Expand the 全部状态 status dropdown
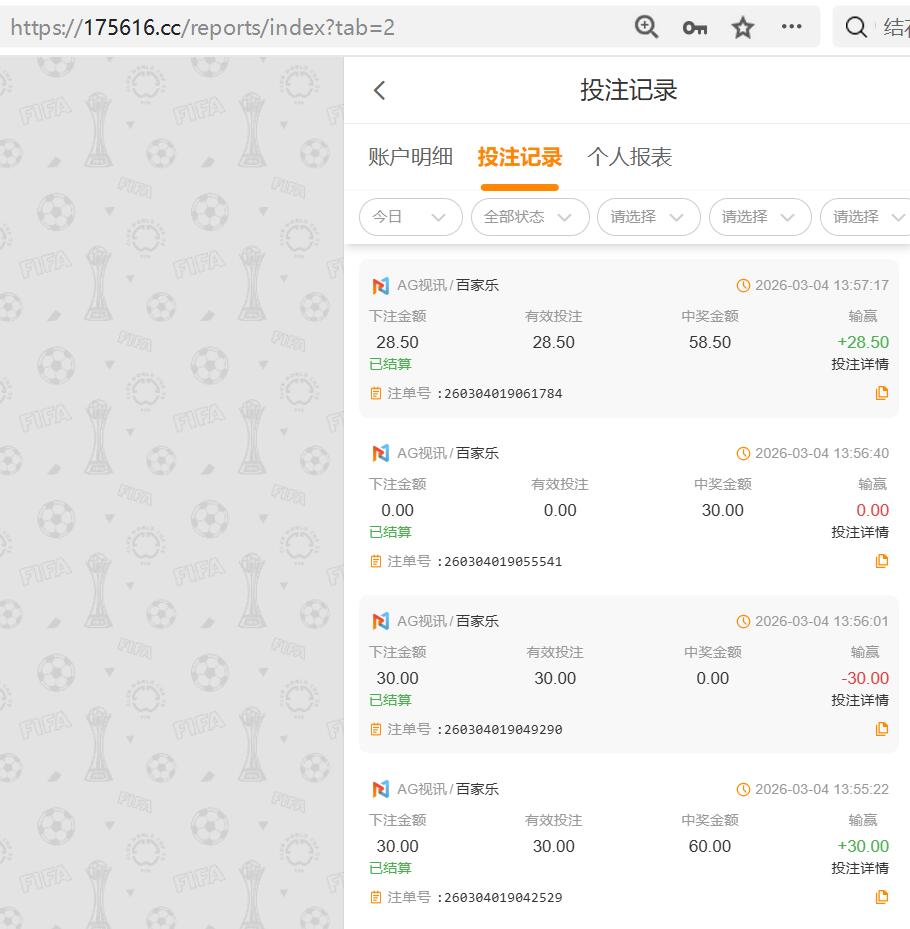This screenshot has width=910, height=929. (x=530, y=217)
